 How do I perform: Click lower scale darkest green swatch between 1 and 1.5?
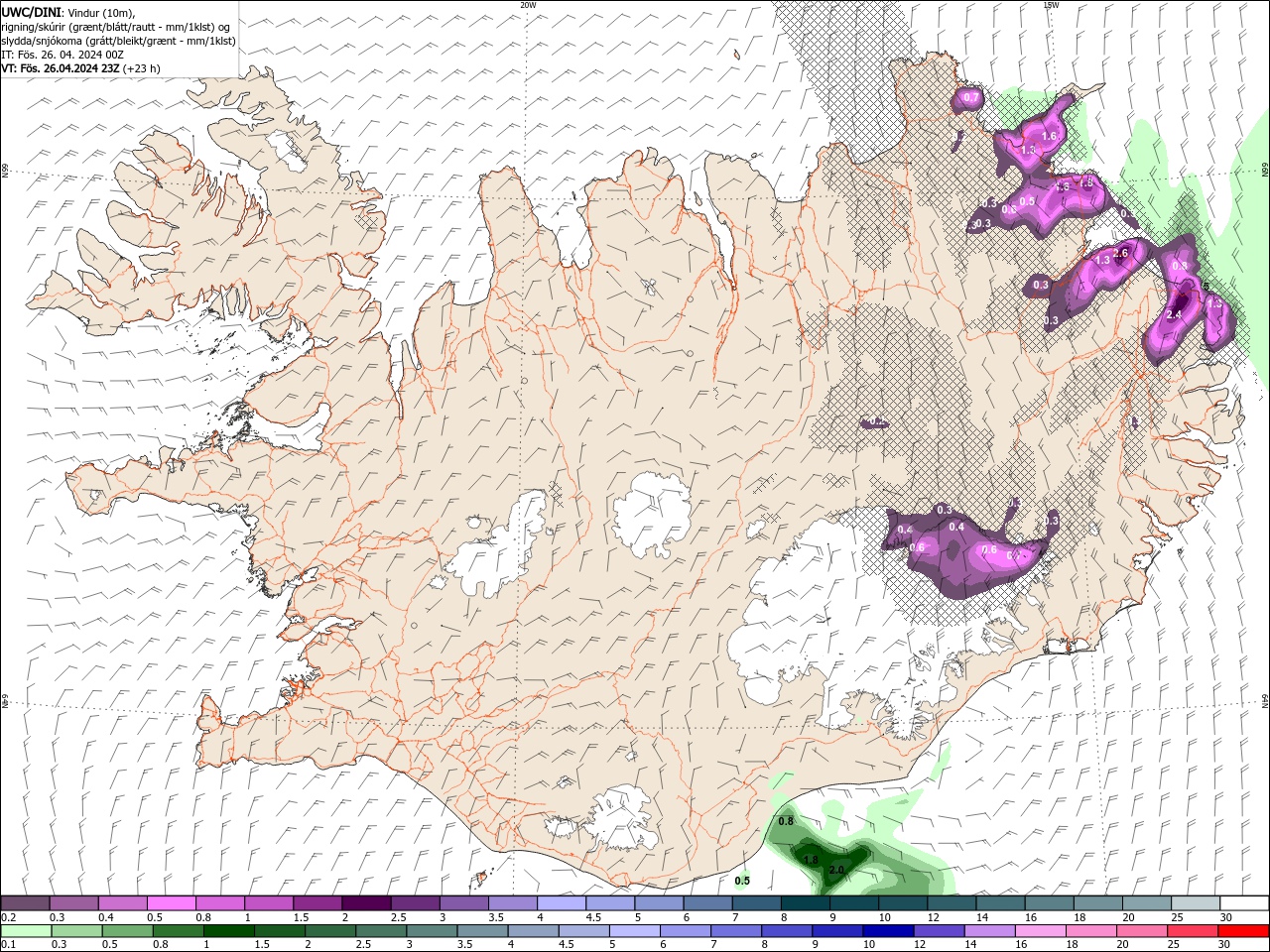(228, 931)
